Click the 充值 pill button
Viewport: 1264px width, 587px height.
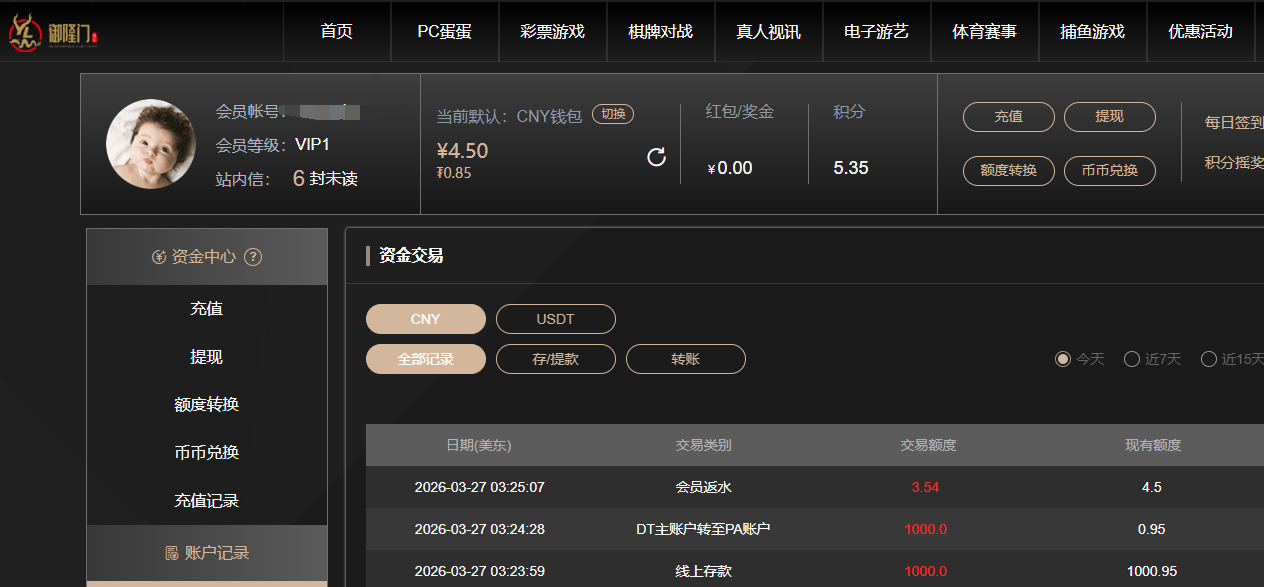(x=1008, y=117)
